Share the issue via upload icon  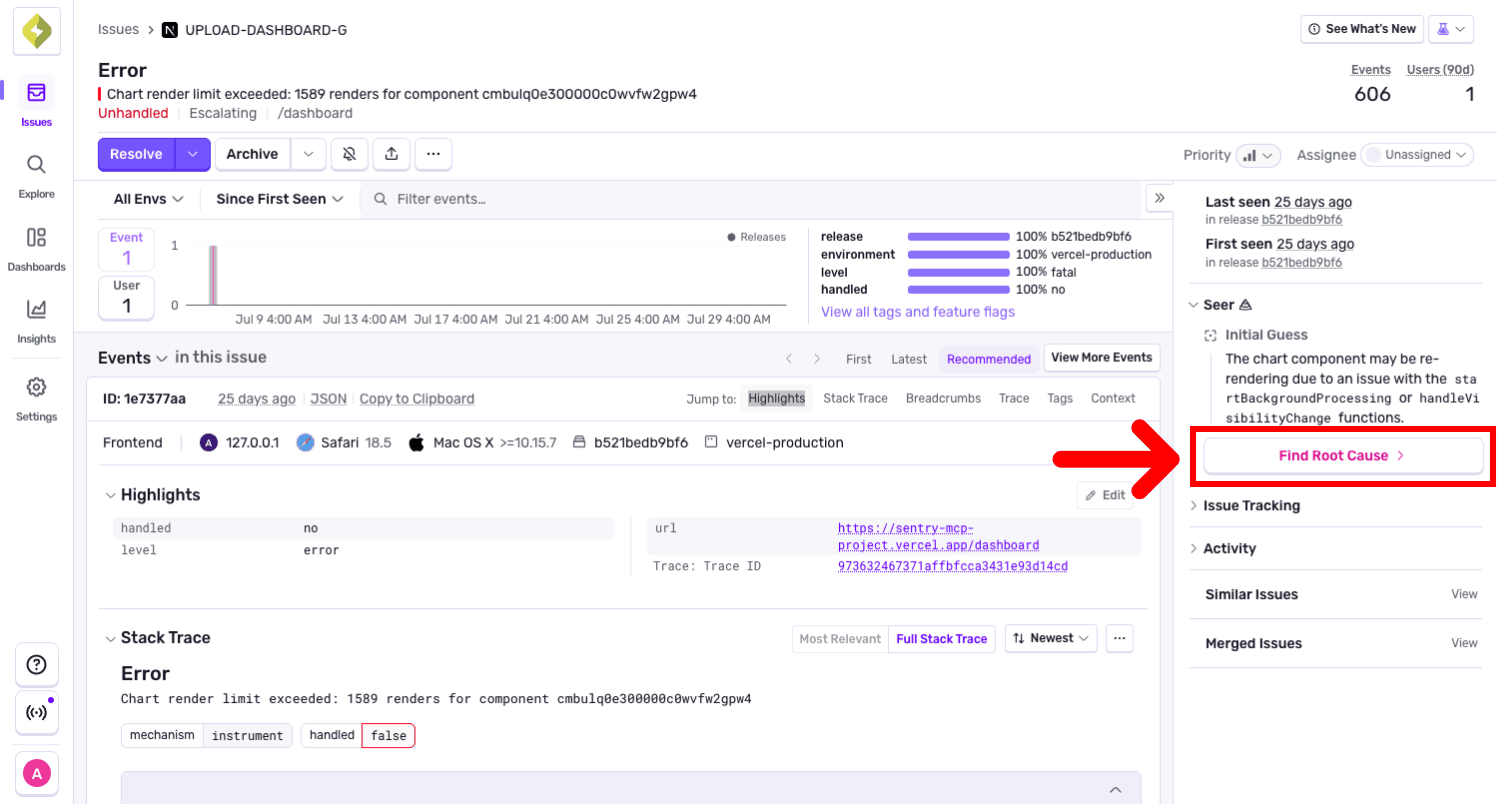391,154
